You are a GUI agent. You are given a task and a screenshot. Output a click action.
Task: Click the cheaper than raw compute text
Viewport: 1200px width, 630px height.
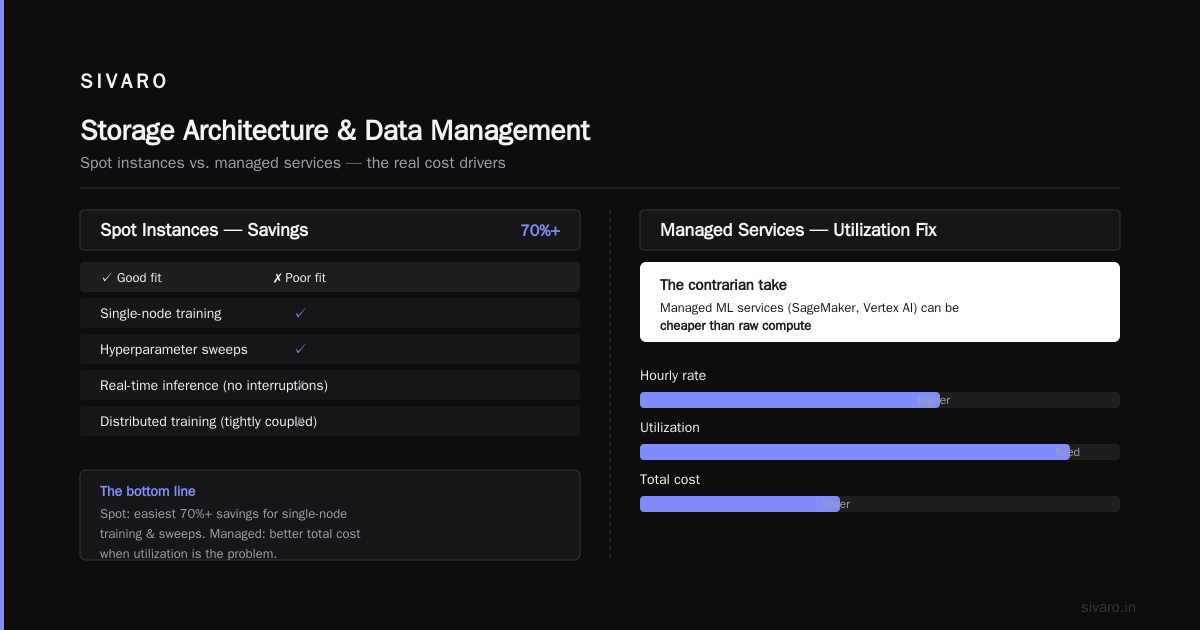tap(735, 326)
